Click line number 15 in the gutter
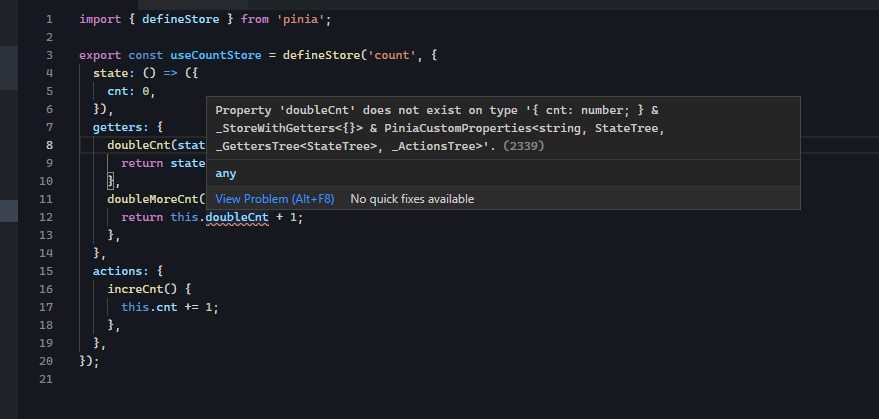The height and width of the screenshot is (419, 879). [x=46, y=271]
